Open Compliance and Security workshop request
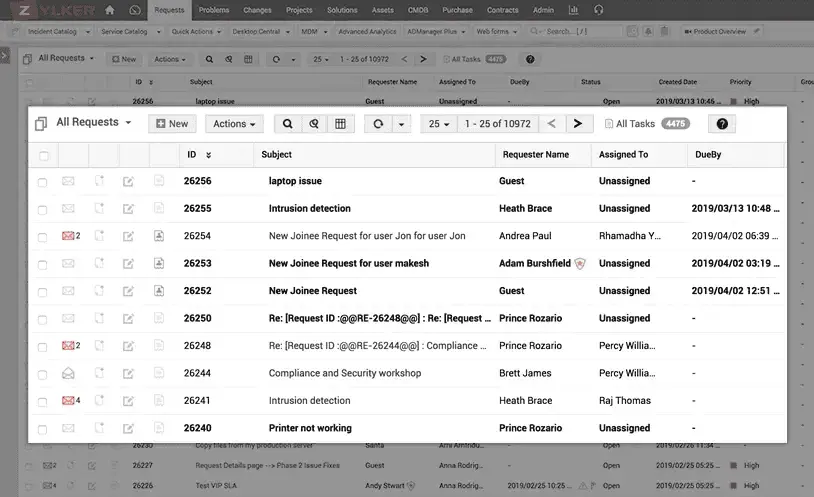Screen dimensions: 814x497 pyautogui.click(x=345, y=373)
